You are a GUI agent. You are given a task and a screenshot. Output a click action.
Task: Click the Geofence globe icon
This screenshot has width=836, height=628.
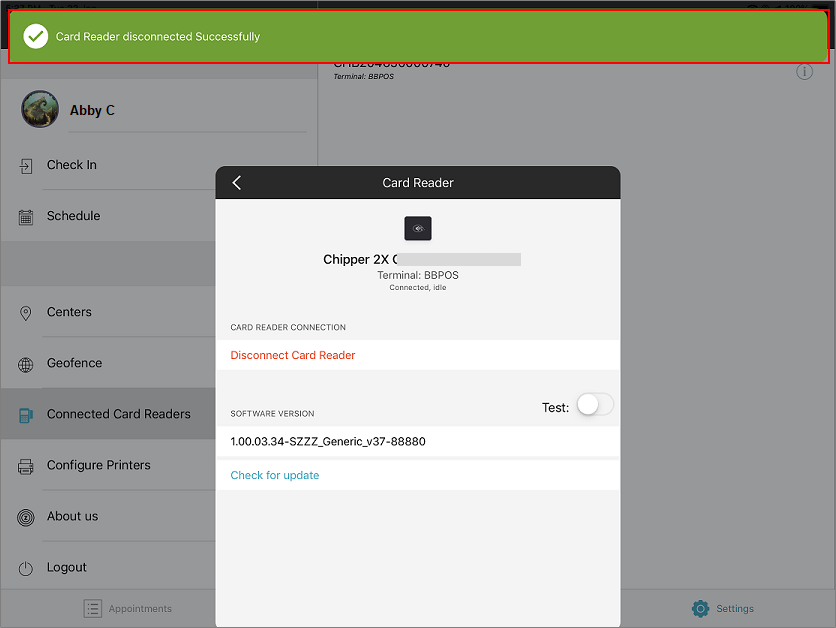pos(26,364)
